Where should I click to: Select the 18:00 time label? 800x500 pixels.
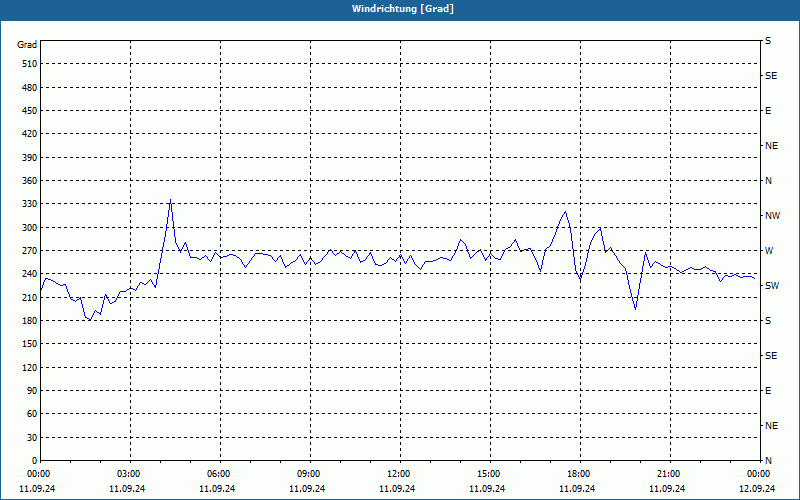[580, 474]
